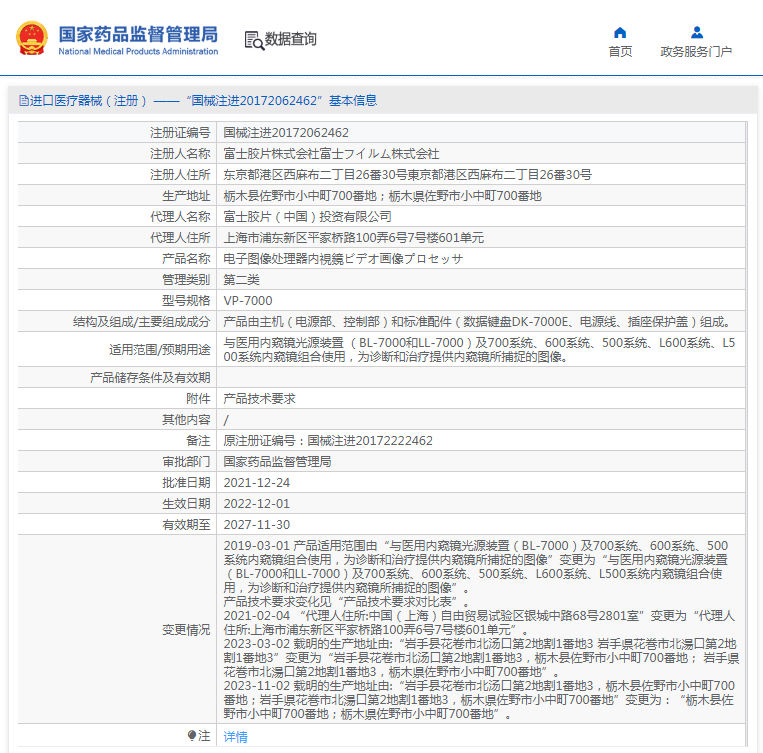763x753 pixels.
Task: Click 国家药品监督管理局 site title
Action: 138,34
